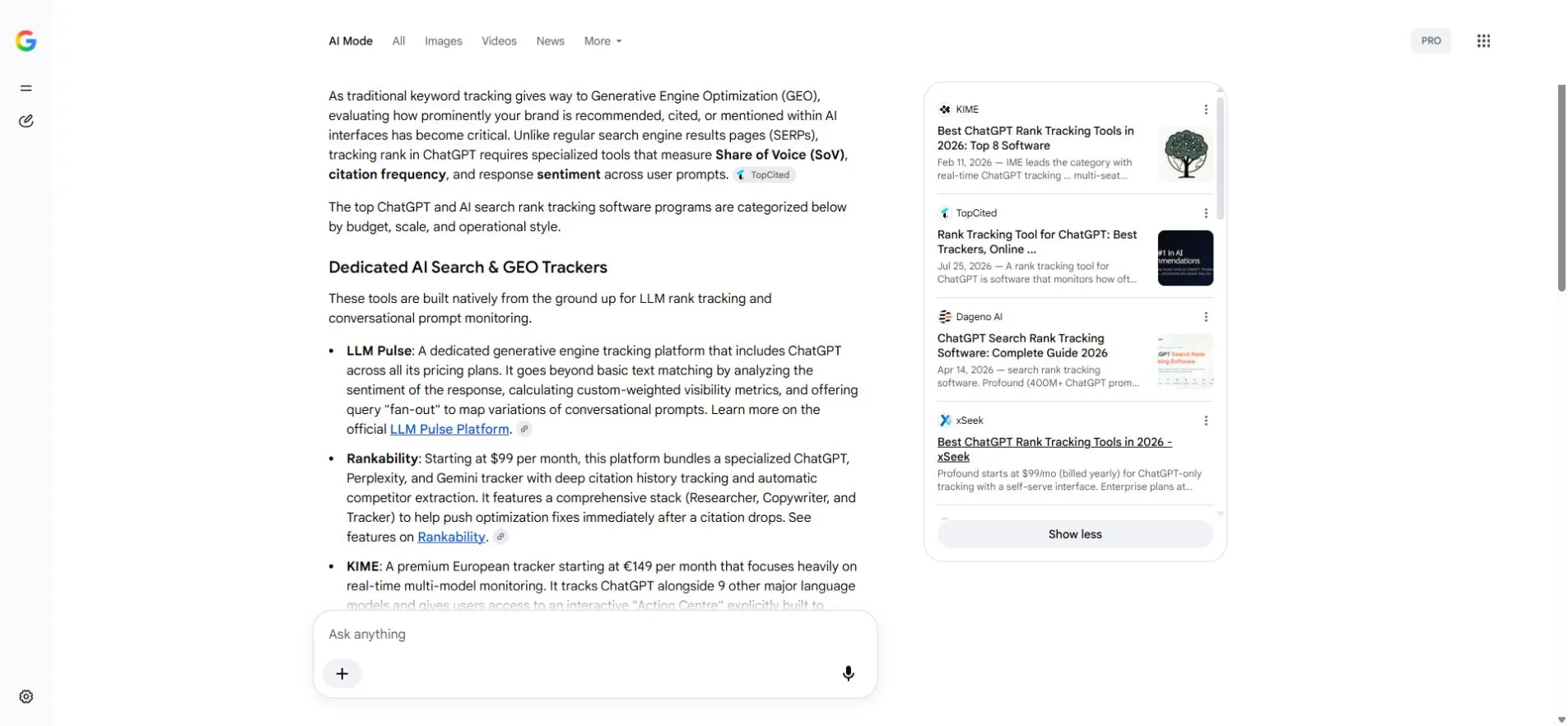Click the Dageno AI result thumbnail
1568x726 pixels.
pyautogui.click(x=1185, y=362)
